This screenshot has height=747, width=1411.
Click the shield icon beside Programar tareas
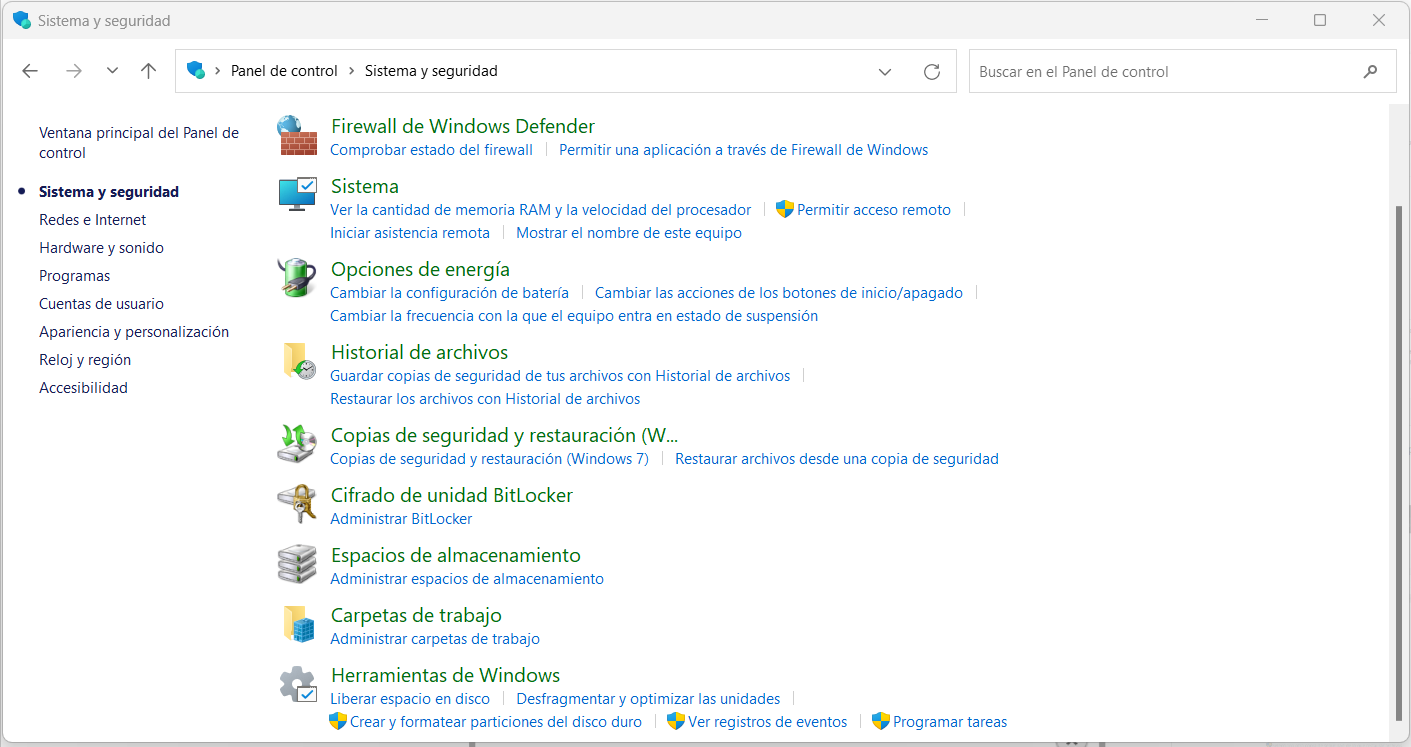[x=881, y=721]
